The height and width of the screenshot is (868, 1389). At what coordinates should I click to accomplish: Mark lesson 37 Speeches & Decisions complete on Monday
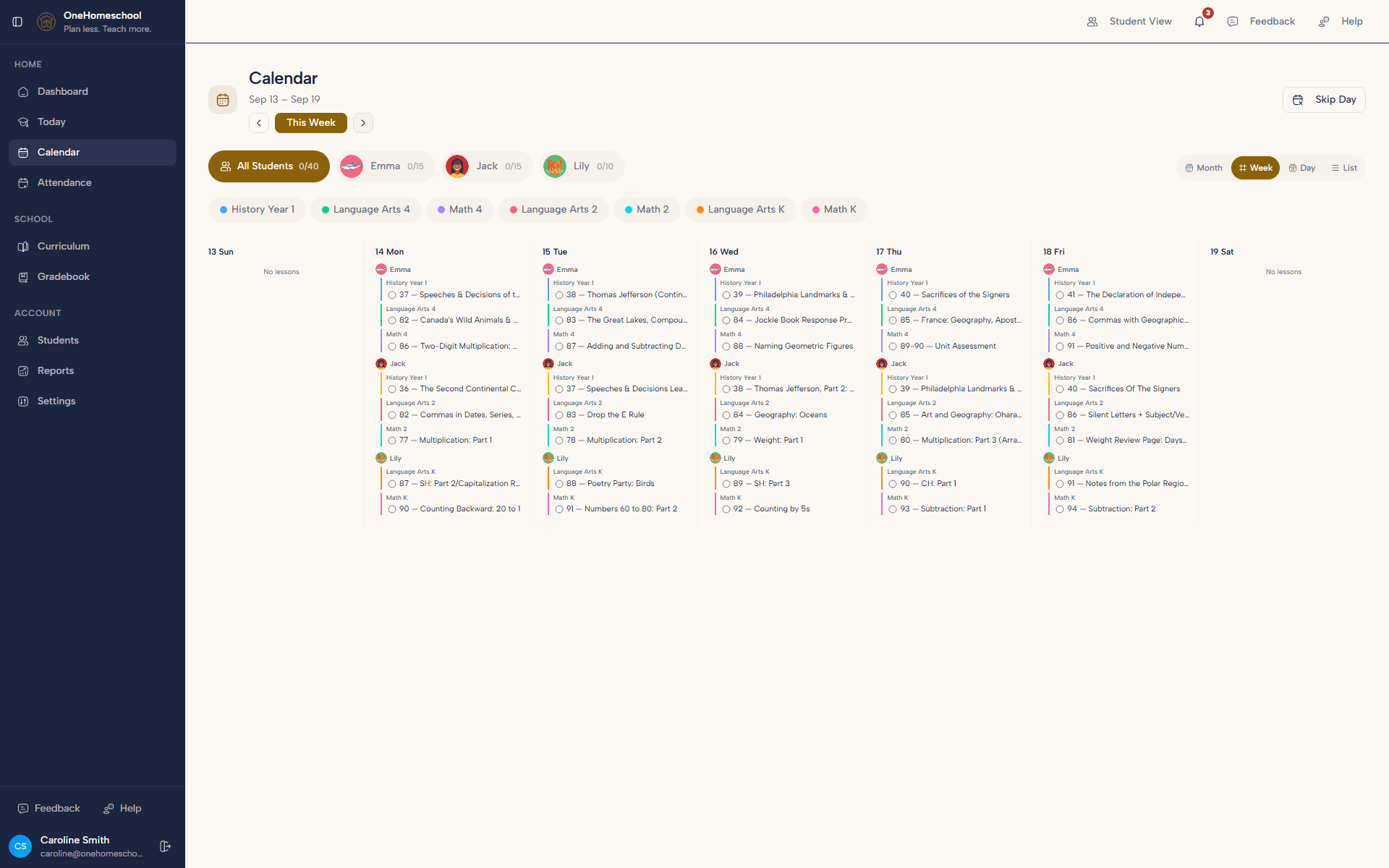392,295
